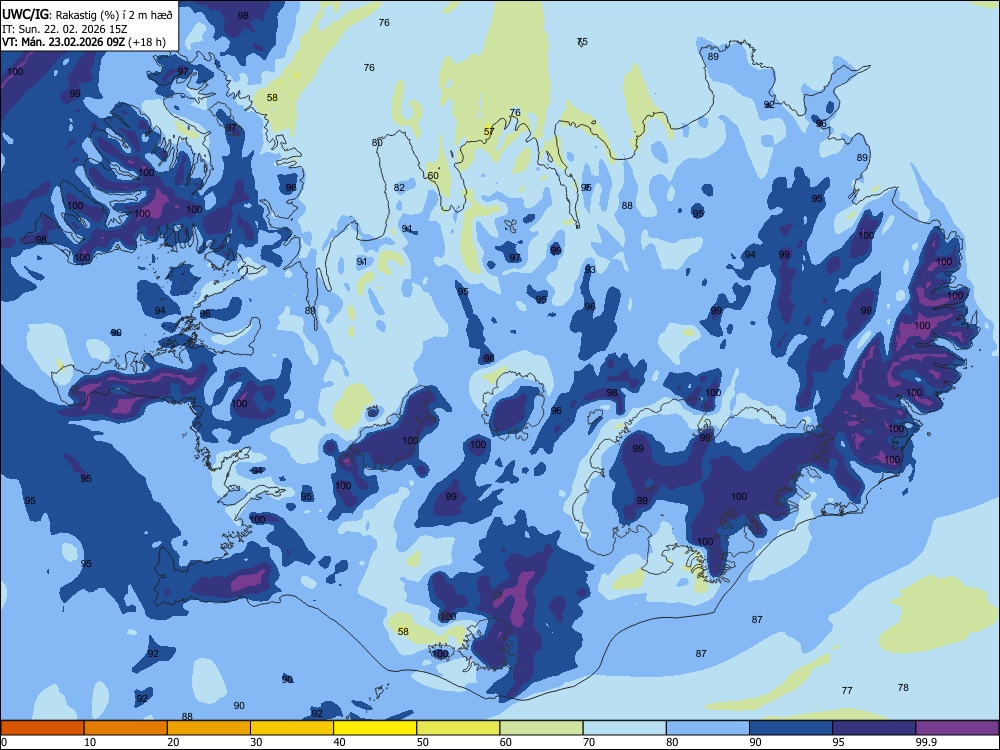Click the purple legend swatch above 99.9

pyautogui.click(x=957, y=728)
